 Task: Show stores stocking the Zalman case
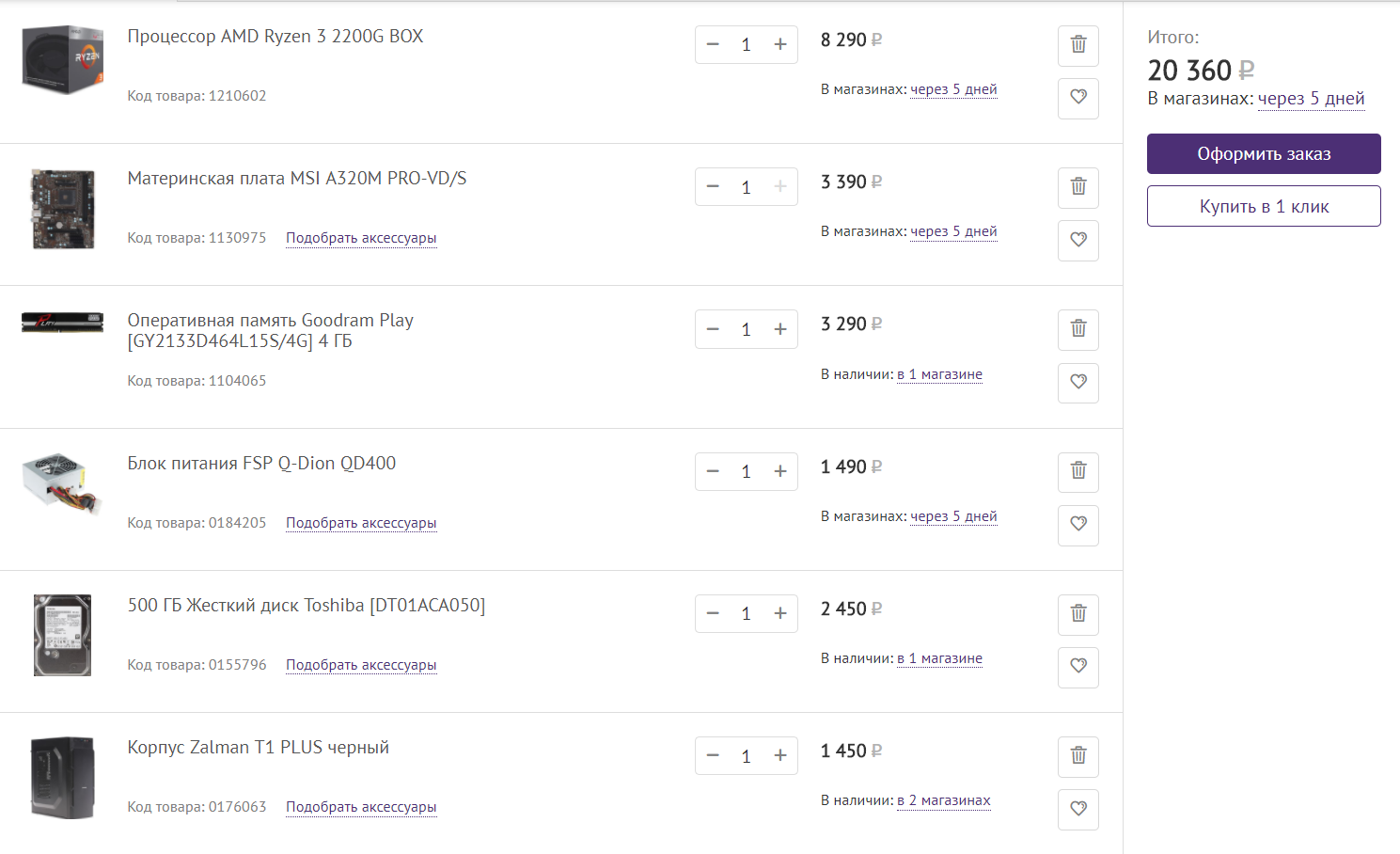click(943, 800)
